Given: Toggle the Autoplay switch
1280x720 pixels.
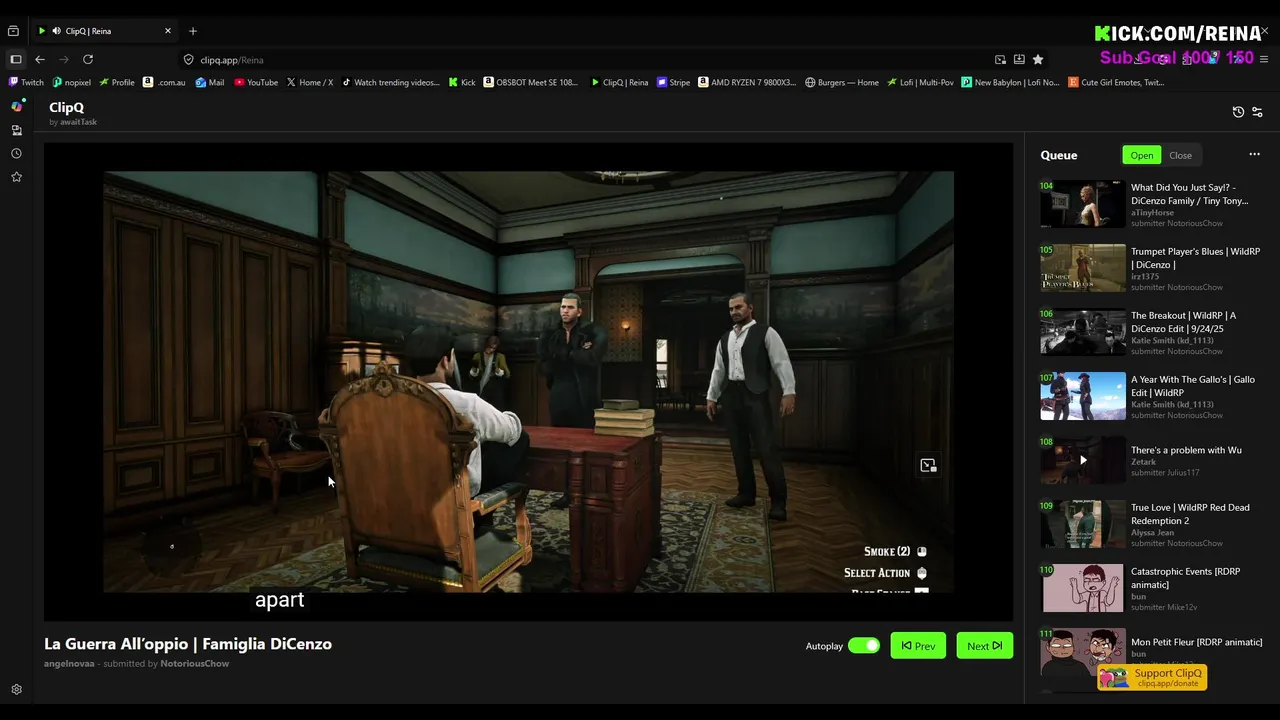Looking at the screenshot, I should (864, 646).
